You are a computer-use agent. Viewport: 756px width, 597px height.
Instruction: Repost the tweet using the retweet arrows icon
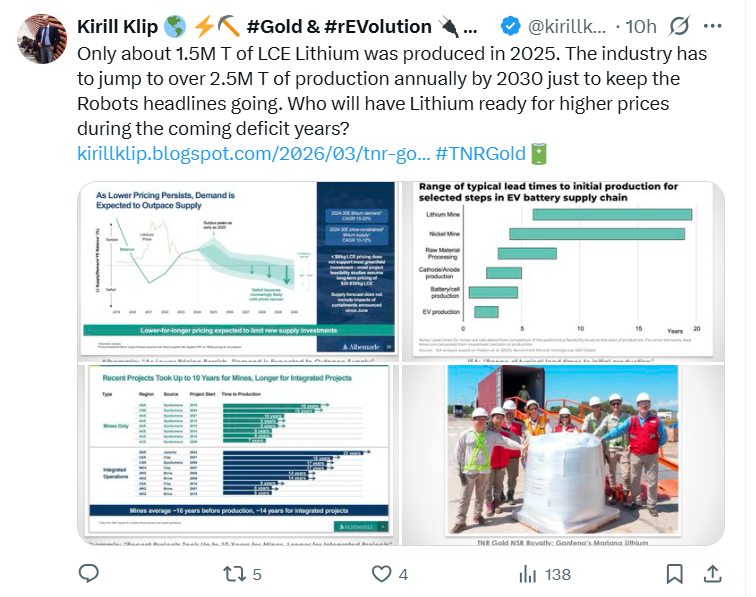(x=233, y=573)
